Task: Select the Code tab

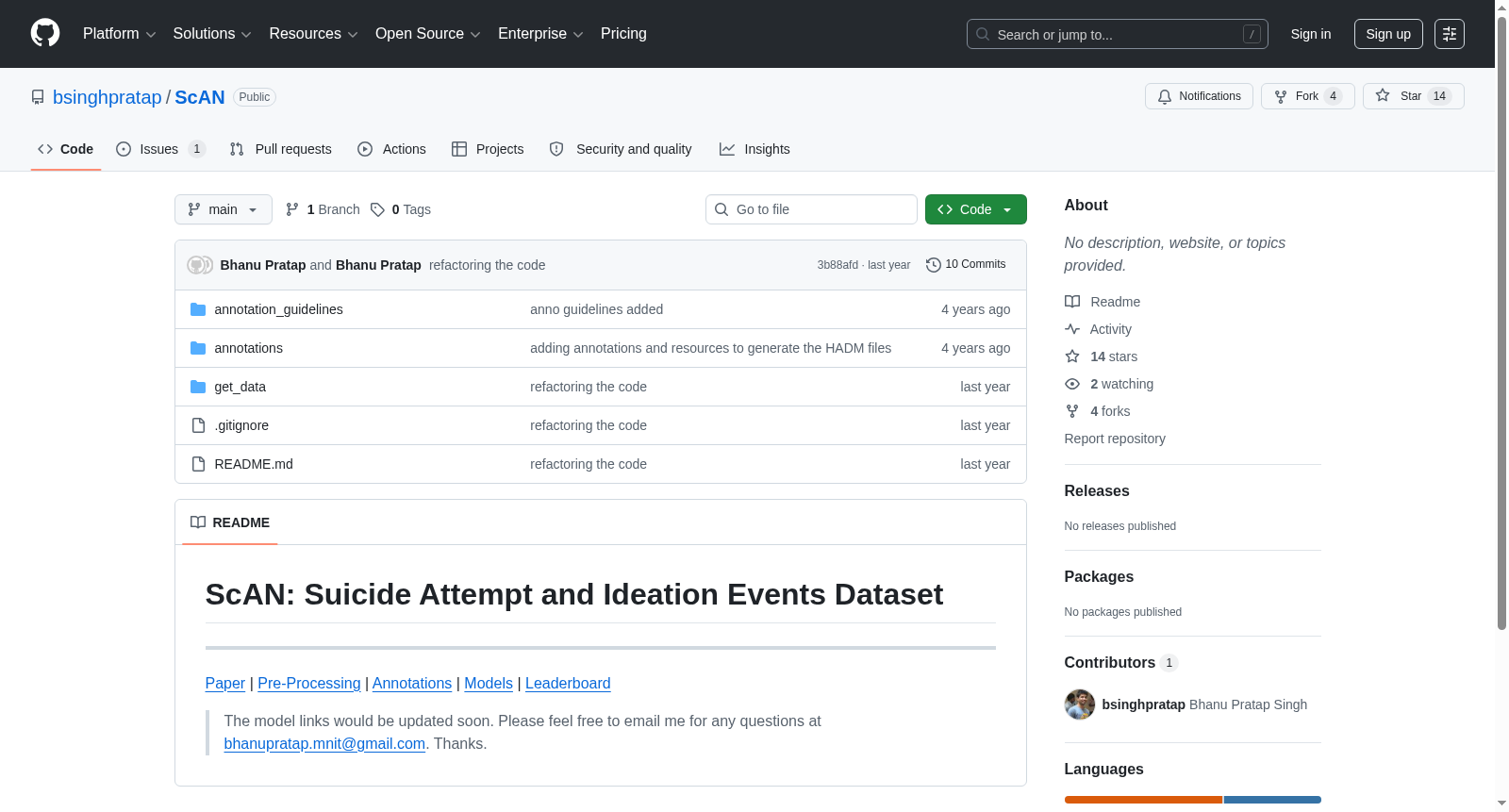Action: tap(66, 149)
